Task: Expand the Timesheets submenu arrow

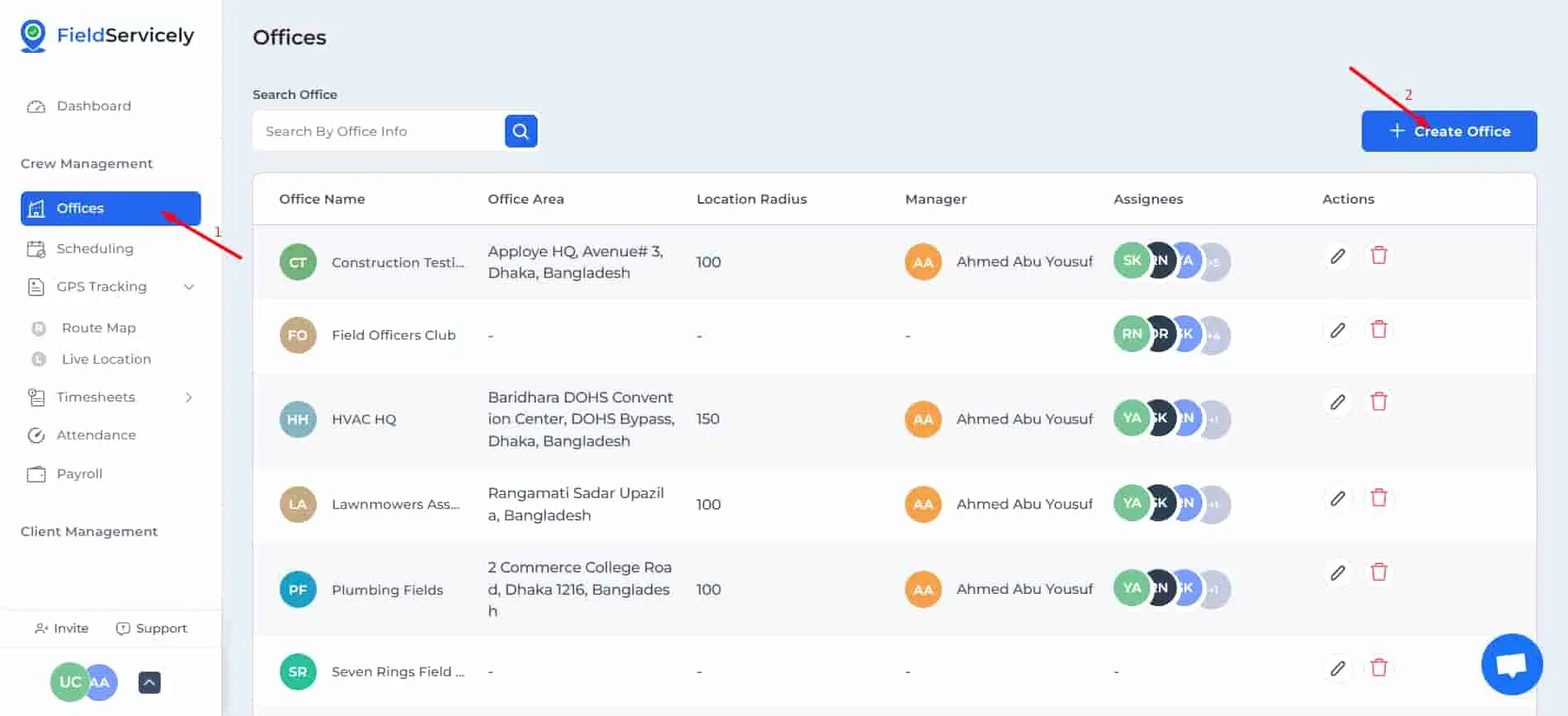Action: pyautogui.click(x=189, y=398)
